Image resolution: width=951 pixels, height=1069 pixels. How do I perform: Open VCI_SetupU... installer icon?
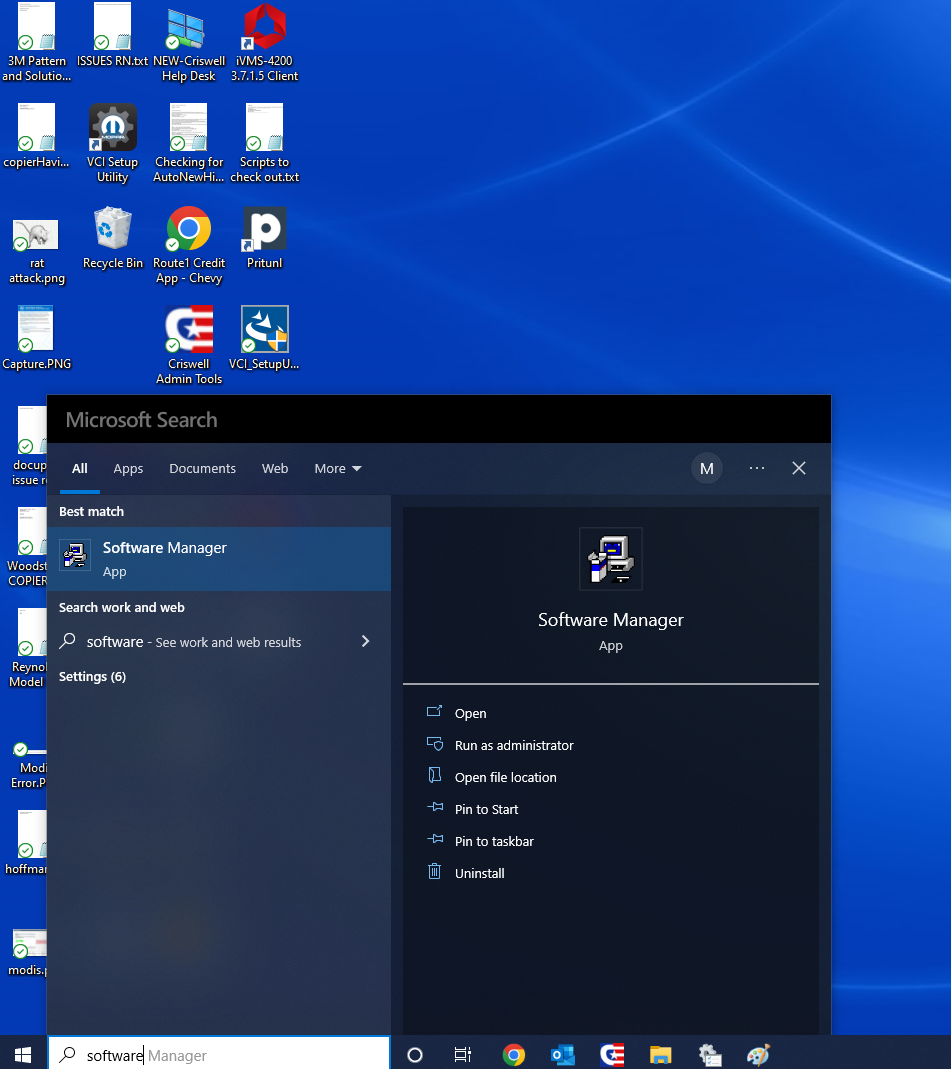265,338
